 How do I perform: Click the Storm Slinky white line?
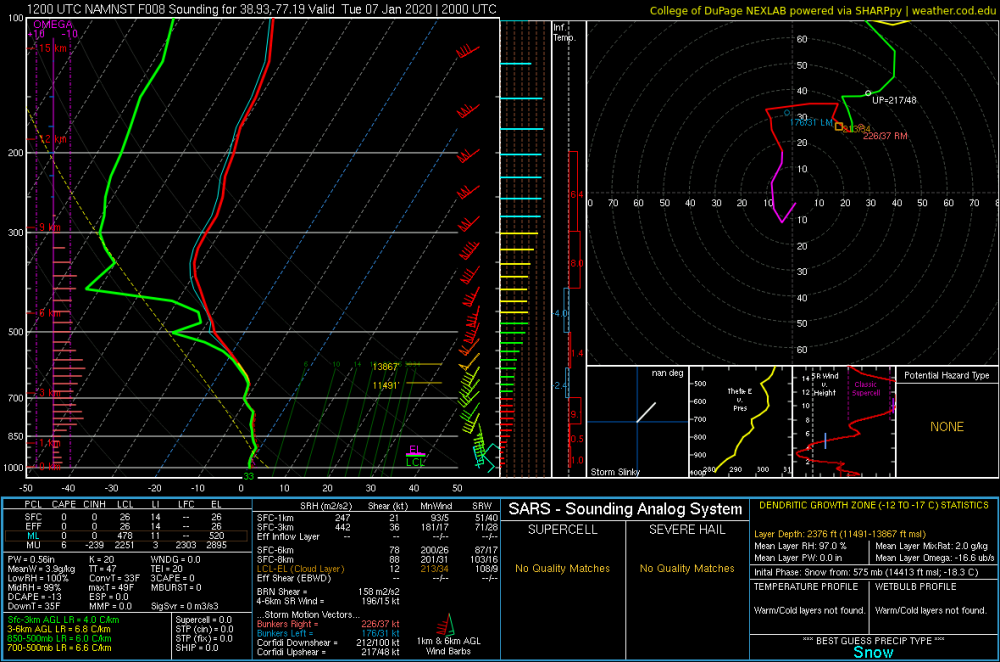[x=645, y=412]
